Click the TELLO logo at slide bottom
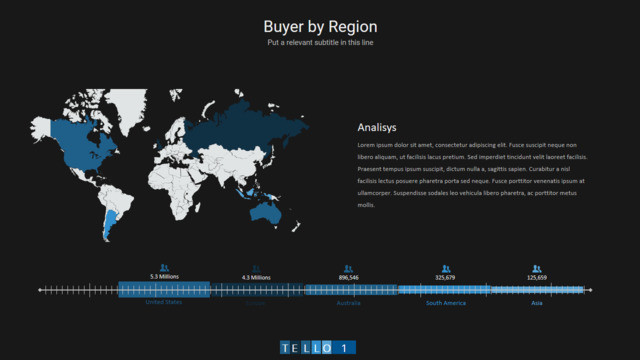640x360 pixels. click(x=318, y=348)
